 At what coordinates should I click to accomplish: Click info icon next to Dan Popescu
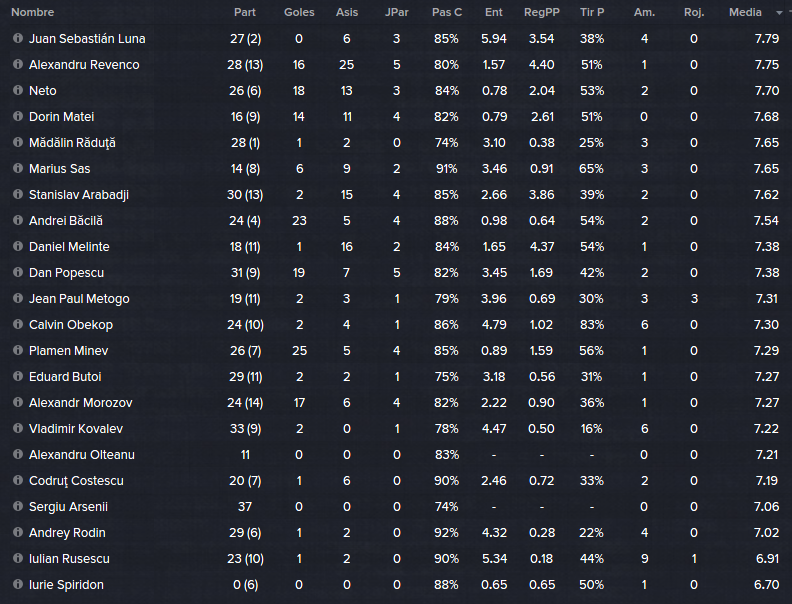click(18, 273)
